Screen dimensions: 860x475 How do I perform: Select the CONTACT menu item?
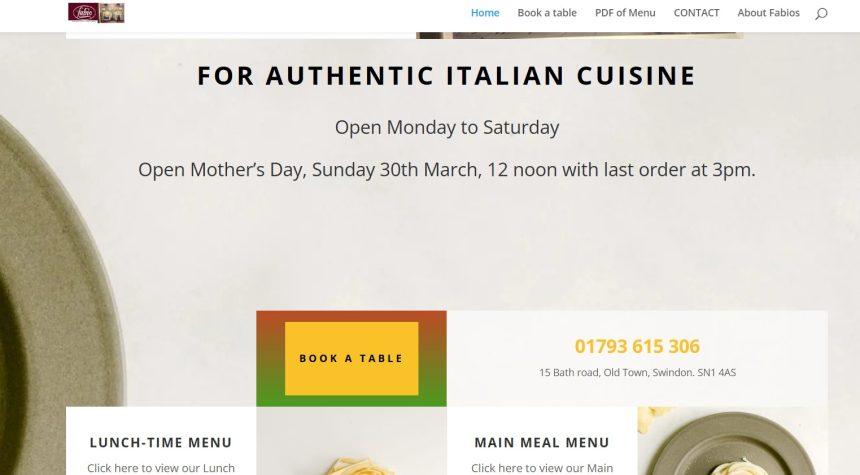coord(696,13)
